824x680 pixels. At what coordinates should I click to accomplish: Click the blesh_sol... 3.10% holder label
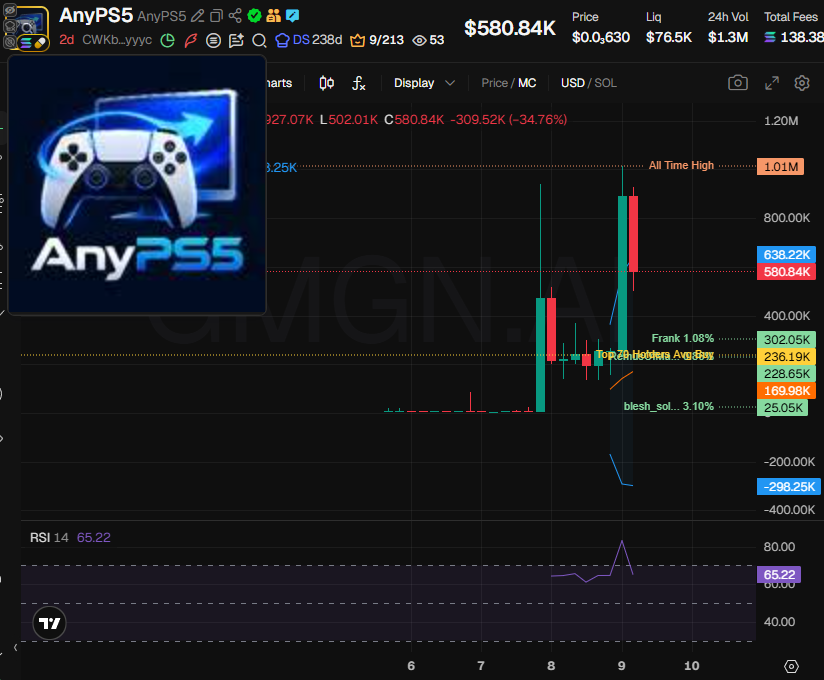[668, 406]
